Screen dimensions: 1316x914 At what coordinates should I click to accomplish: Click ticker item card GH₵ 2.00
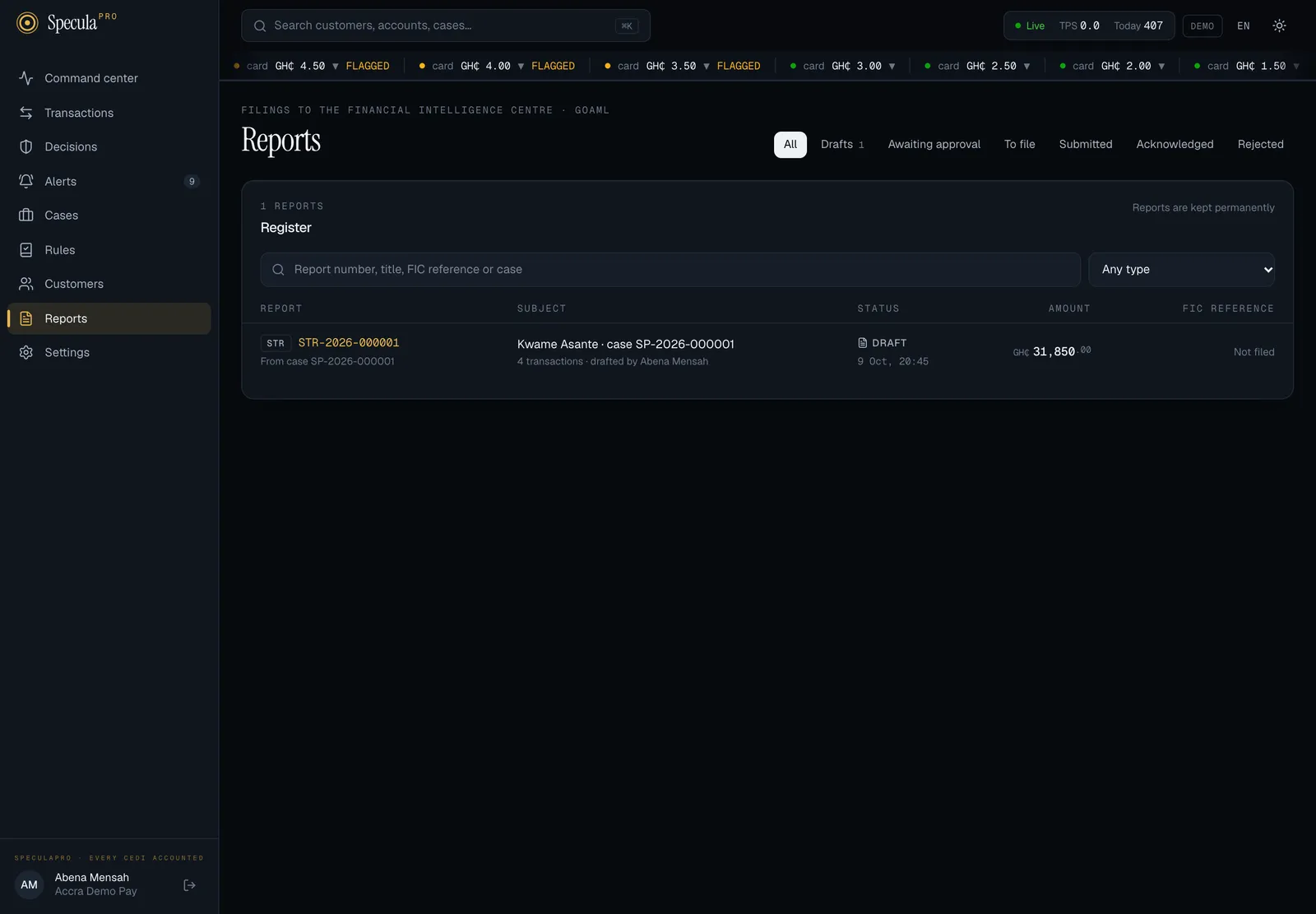(1112, 66)
